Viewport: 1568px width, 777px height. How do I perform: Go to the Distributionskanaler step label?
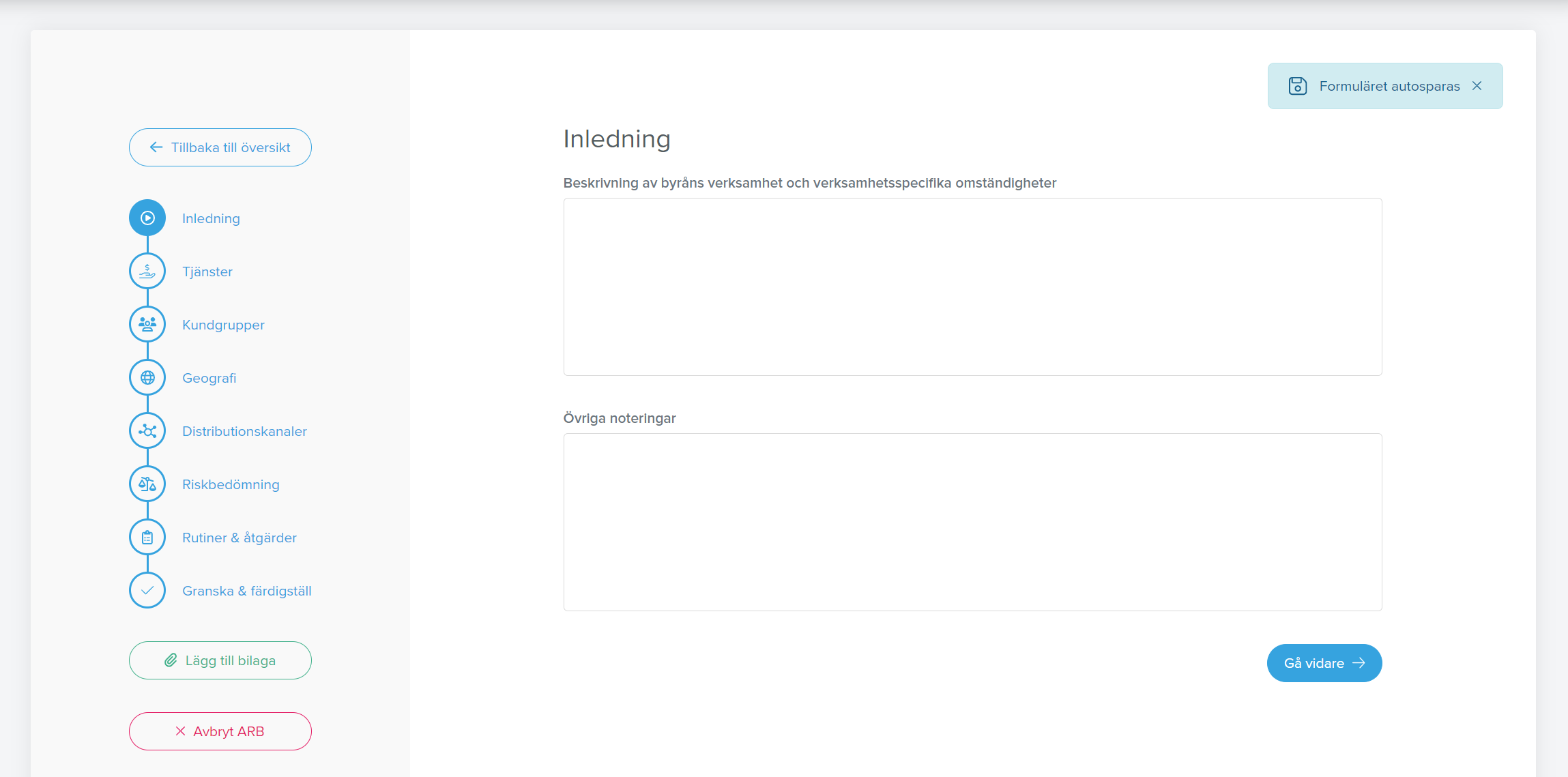(x=244, y=431)
